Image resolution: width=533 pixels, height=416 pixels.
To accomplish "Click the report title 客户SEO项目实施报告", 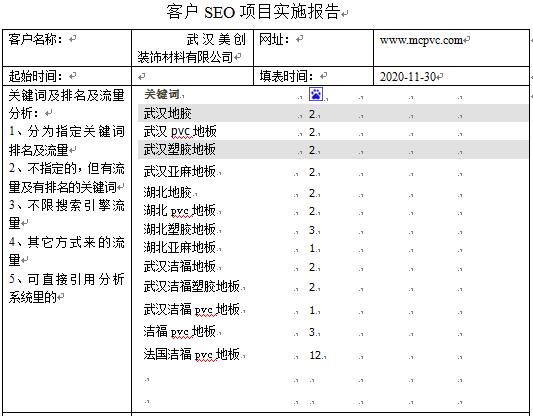I will pos(254,12).
